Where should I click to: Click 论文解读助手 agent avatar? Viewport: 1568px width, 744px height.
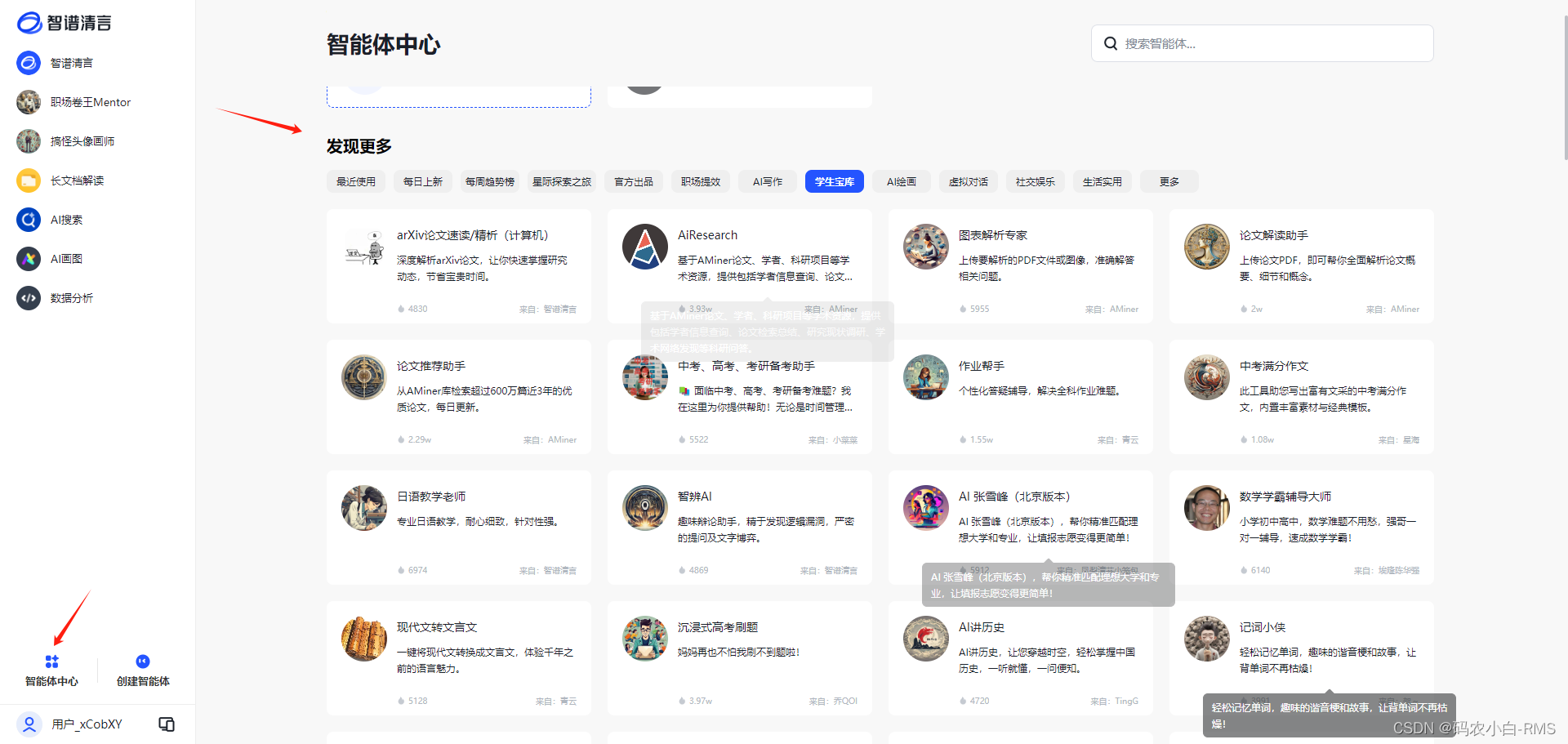tap(1207, 247)
